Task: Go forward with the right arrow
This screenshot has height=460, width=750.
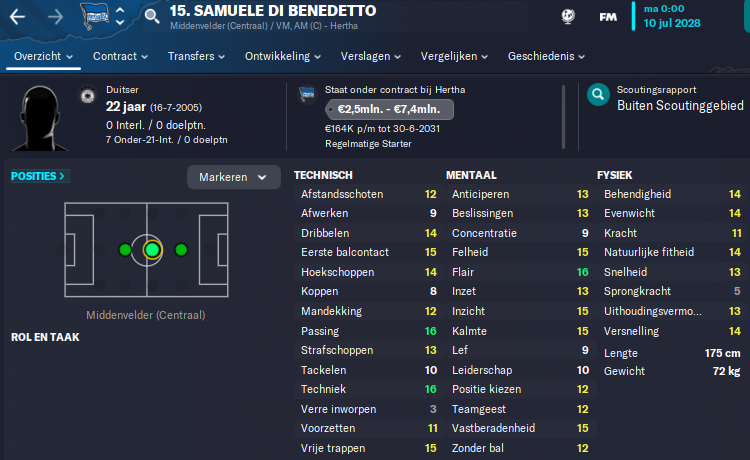Action: click(x=55, y=17)
